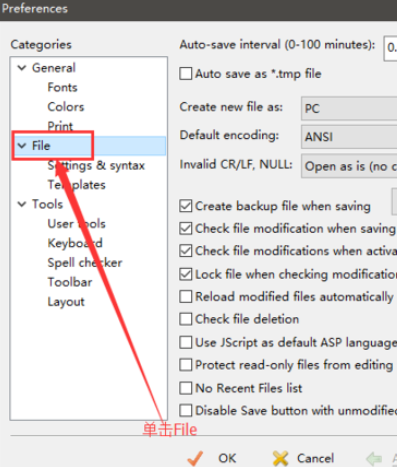The height and width of the screenshot is (467, 397).
Task: Open the Templates category
Action: pyautogui.click(x=76, y=185)
